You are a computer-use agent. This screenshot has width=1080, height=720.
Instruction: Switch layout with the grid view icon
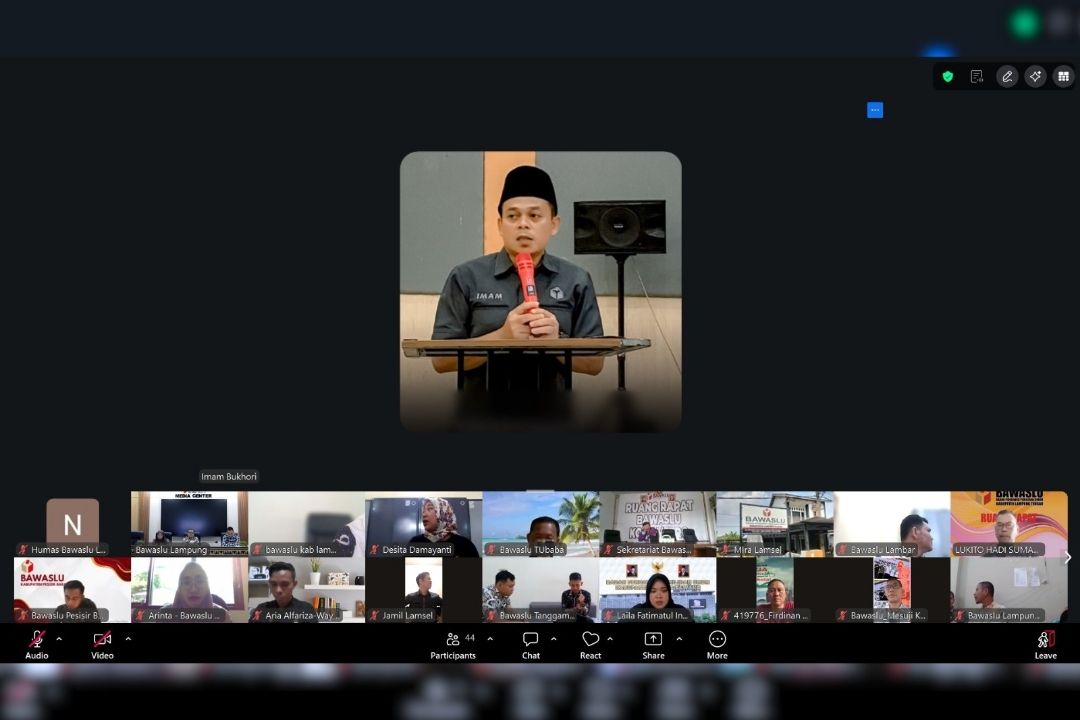pos(1063,76)
